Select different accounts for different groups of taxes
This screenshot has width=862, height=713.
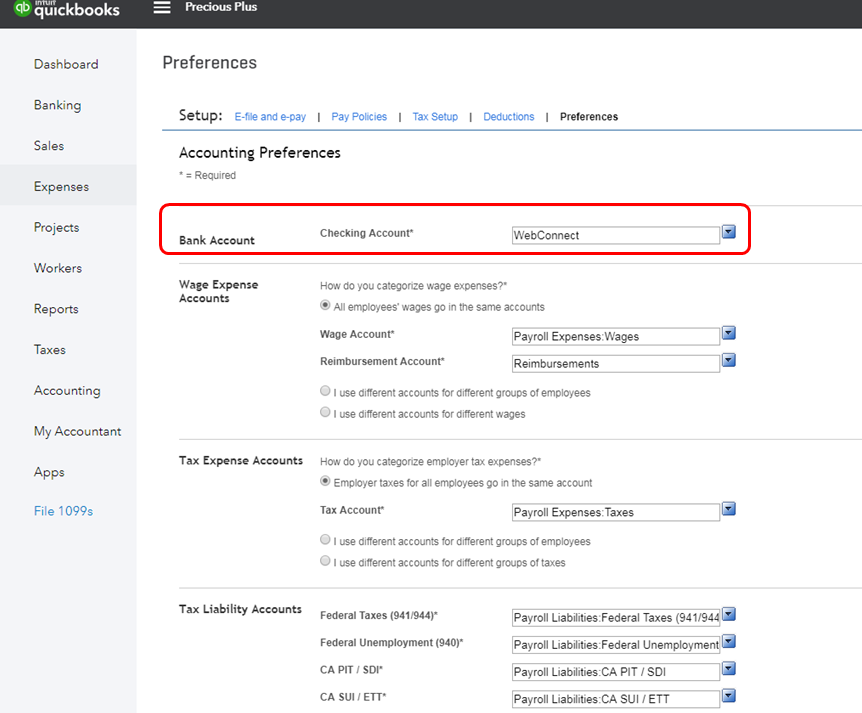pyautogui.click(x=325, y=561)
